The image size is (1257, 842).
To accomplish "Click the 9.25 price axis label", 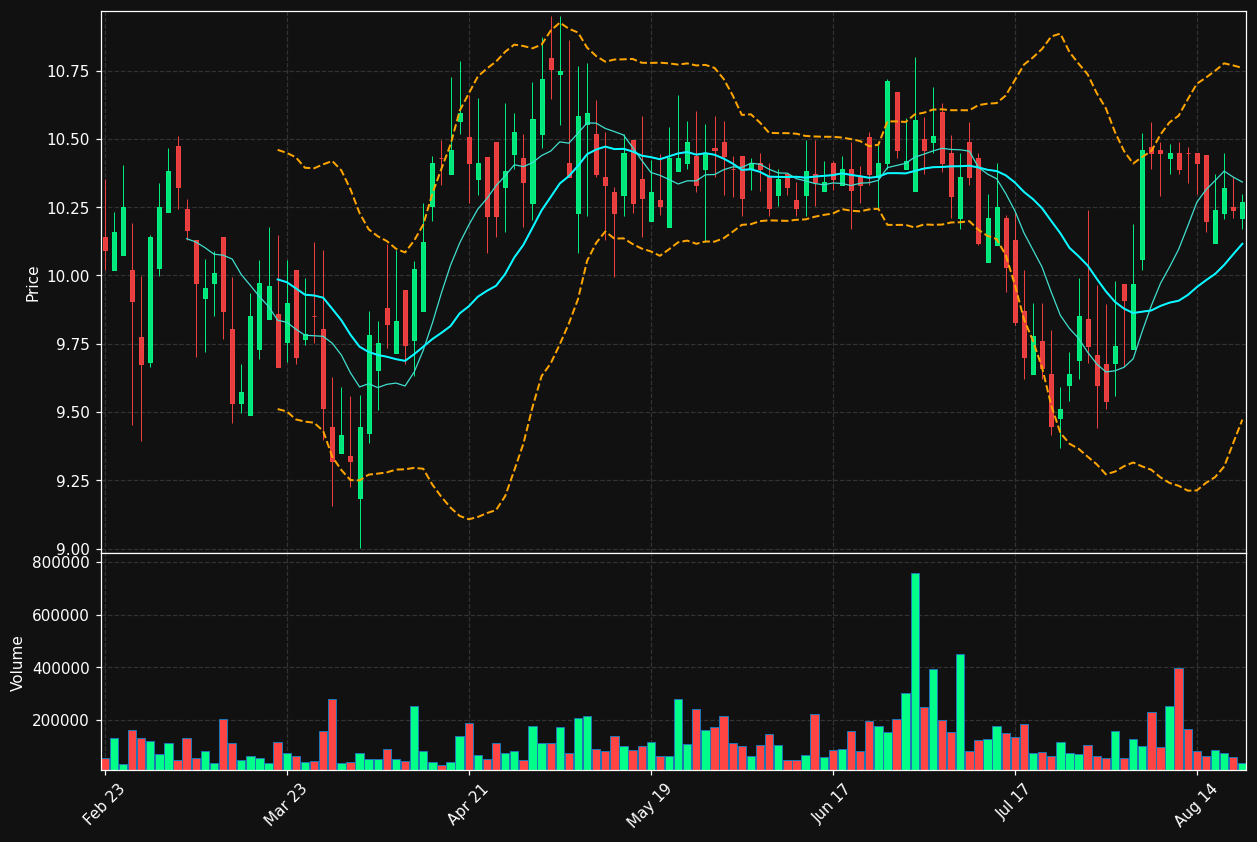I will point(73,481).
